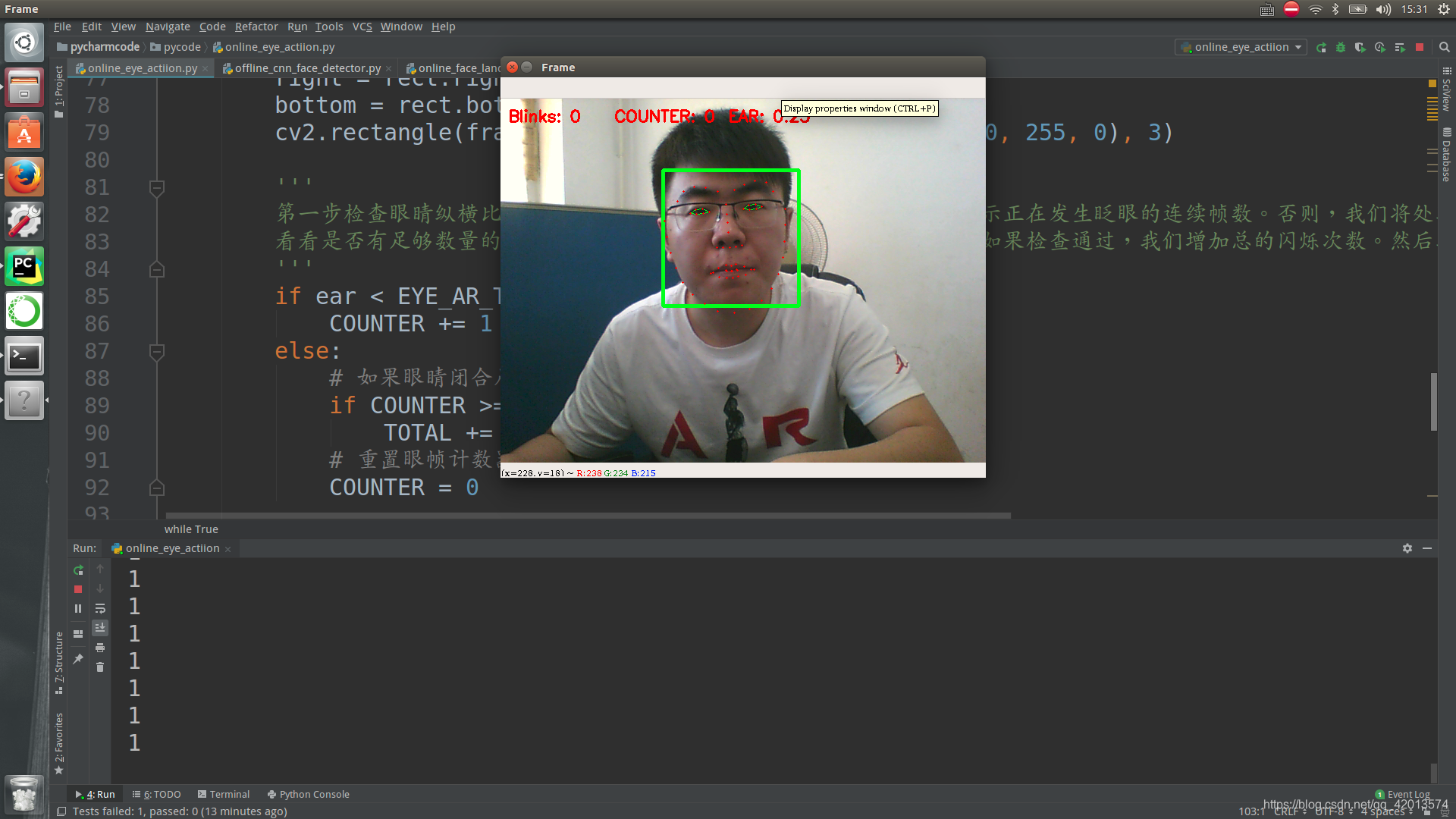
Task: Switch to offline_cnn_face_detector.py tab
Action: click(x=307, y=68)
